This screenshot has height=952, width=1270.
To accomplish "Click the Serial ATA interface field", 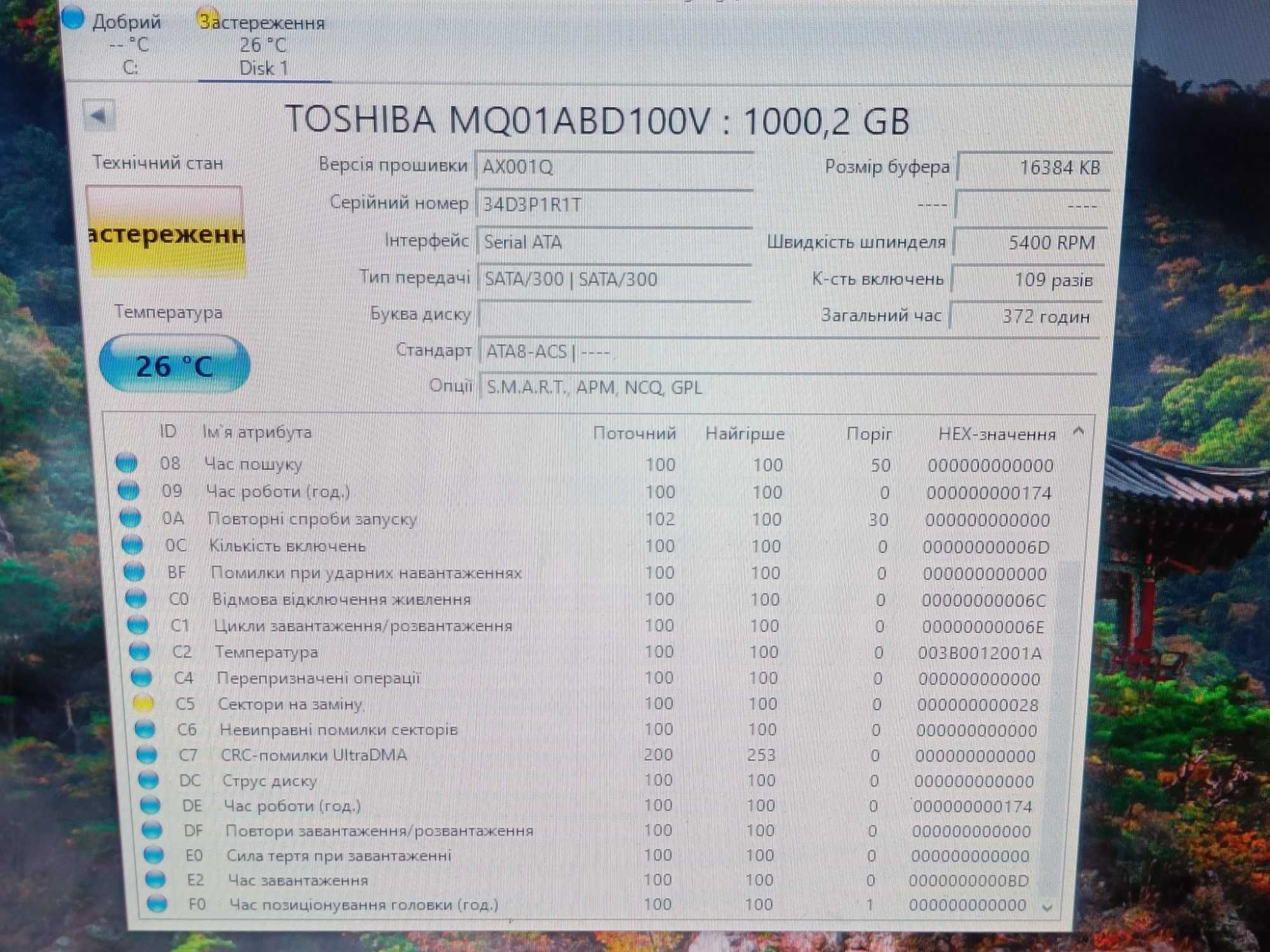I will click(614, 242).
